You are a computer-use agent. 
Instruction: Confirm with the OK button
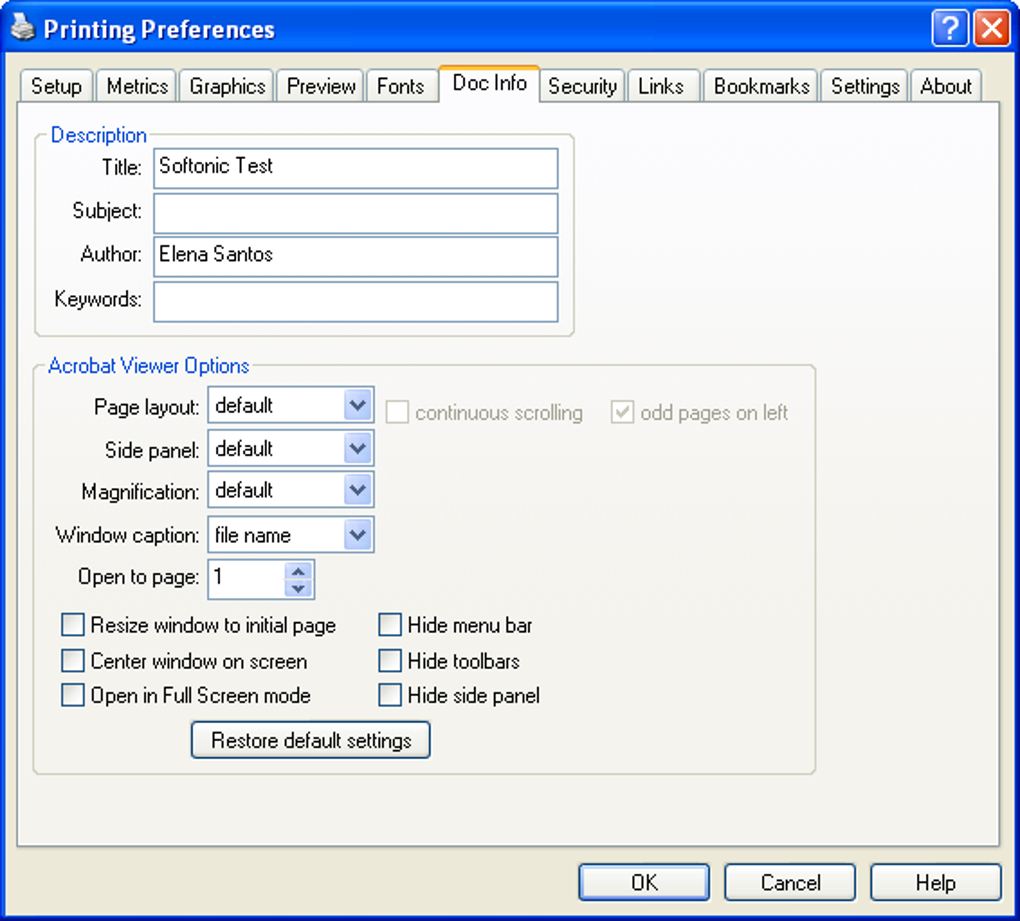[643, 883]
